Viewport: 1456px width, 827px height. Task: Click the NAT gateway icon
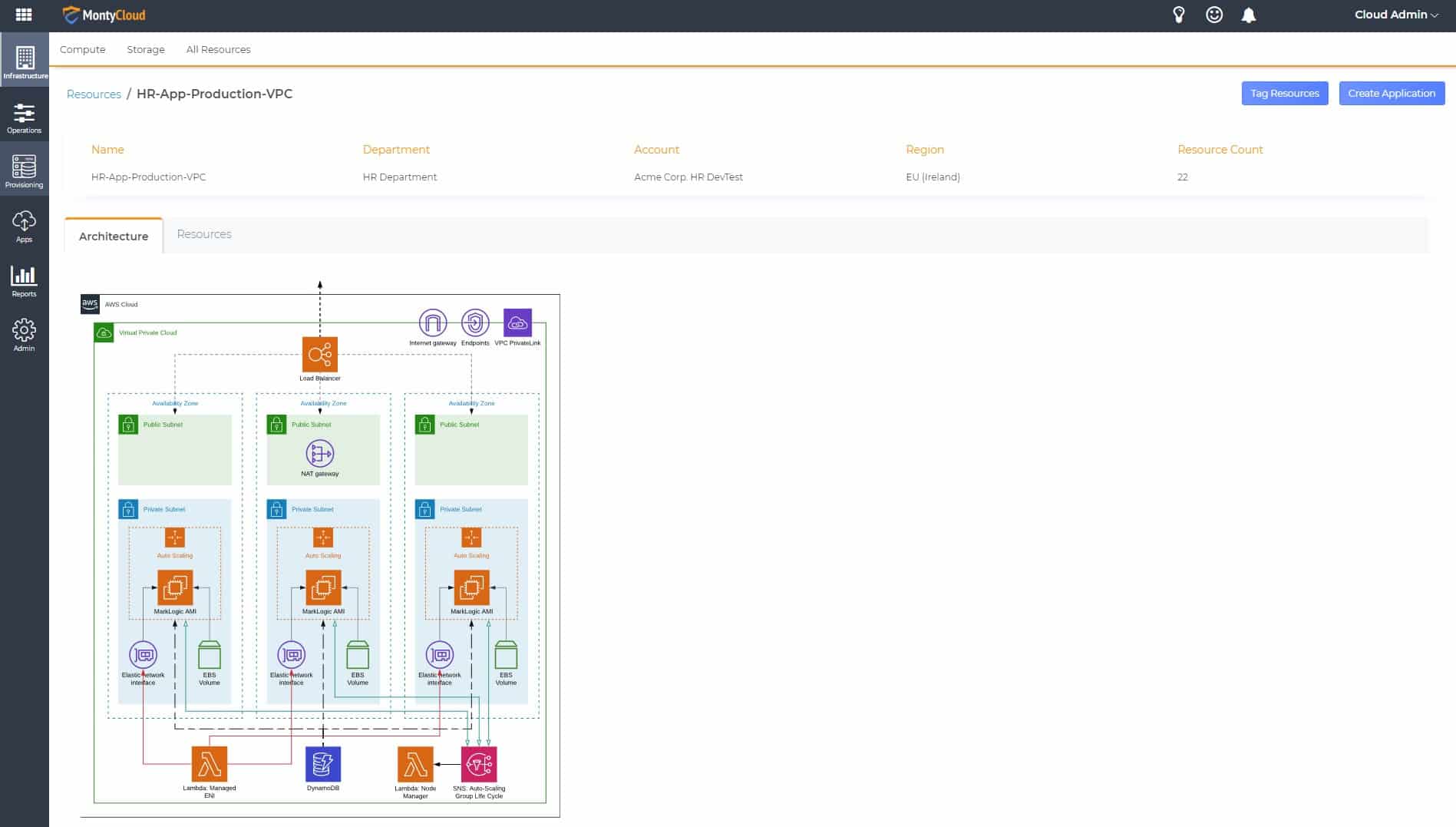pyautogui.click(x=319, y=454)
